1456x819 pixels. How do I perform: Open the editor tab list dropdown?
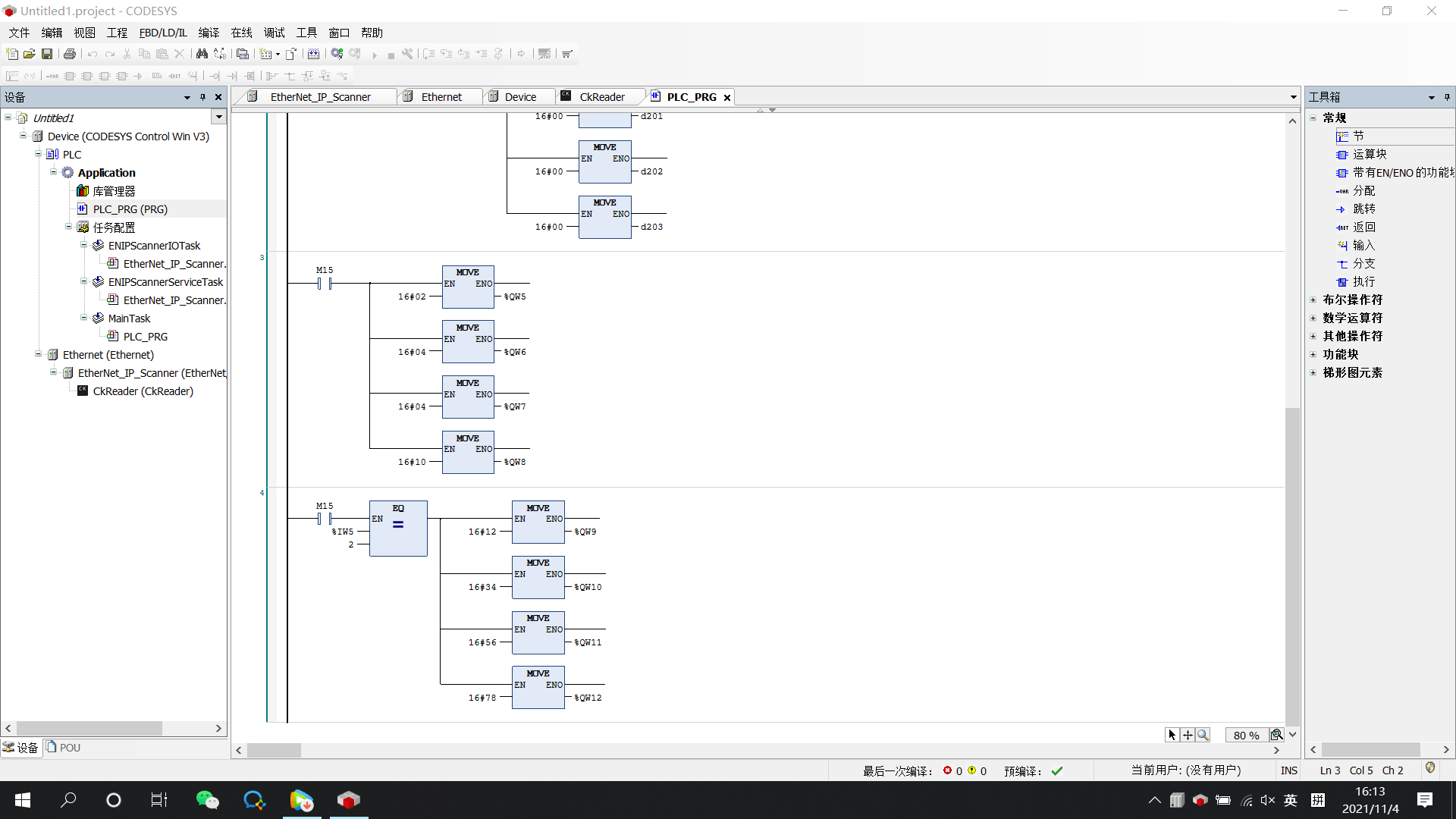coord(1294,97)
